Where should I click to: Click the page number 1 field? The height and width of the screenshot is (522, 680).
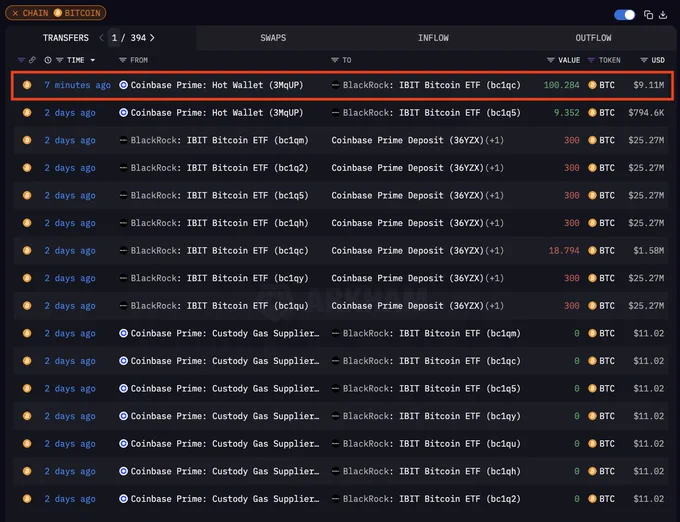point(114,38)
